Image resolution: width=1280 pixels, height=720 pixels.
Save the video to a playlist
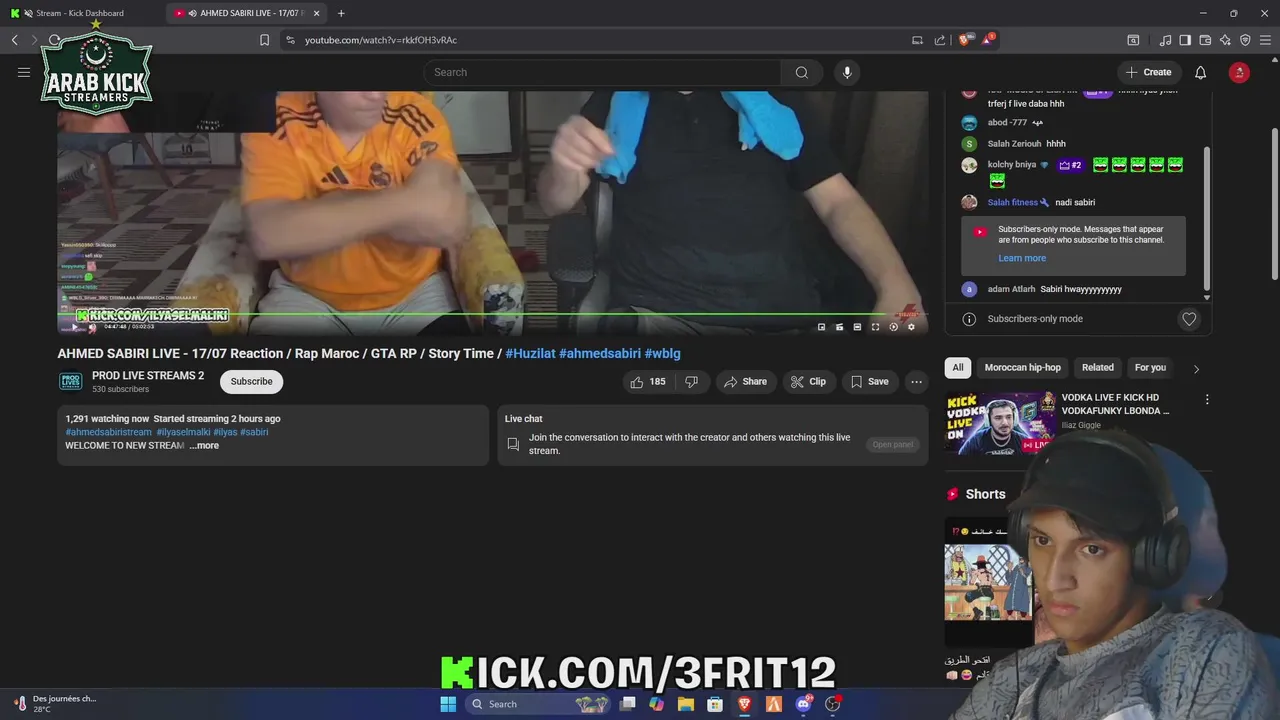pos(869,382)
